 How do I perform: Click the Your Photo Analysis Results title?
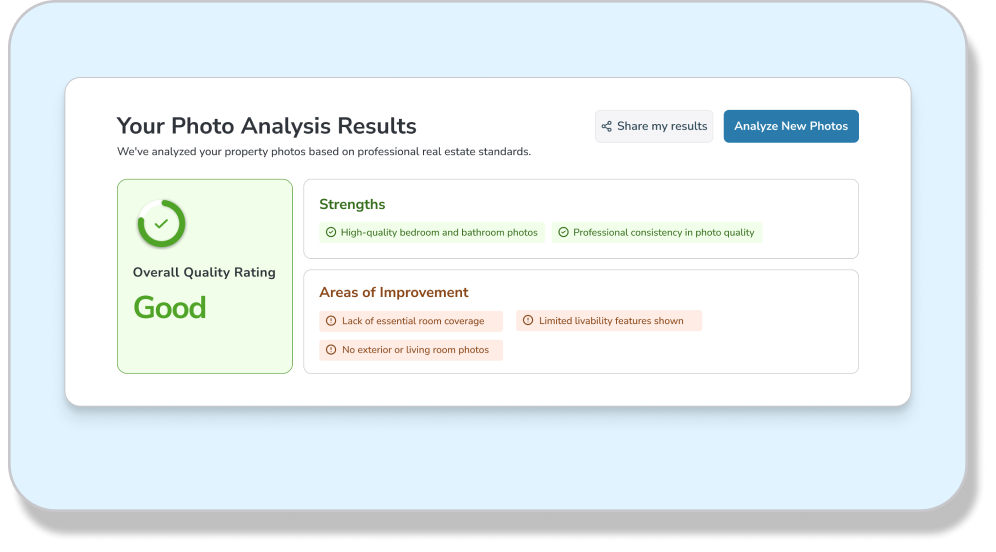pos(266,126)
